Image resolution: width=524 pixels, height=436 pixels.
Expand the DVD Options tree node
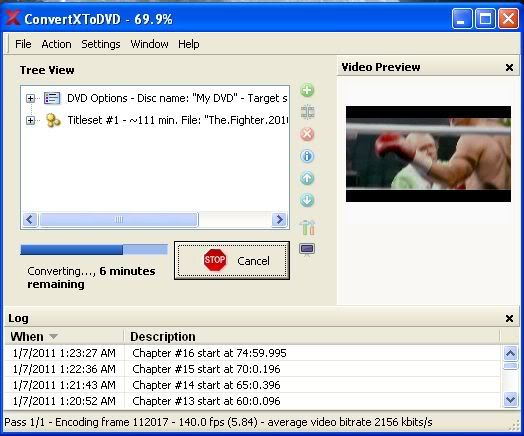click(x=30, y=98)
